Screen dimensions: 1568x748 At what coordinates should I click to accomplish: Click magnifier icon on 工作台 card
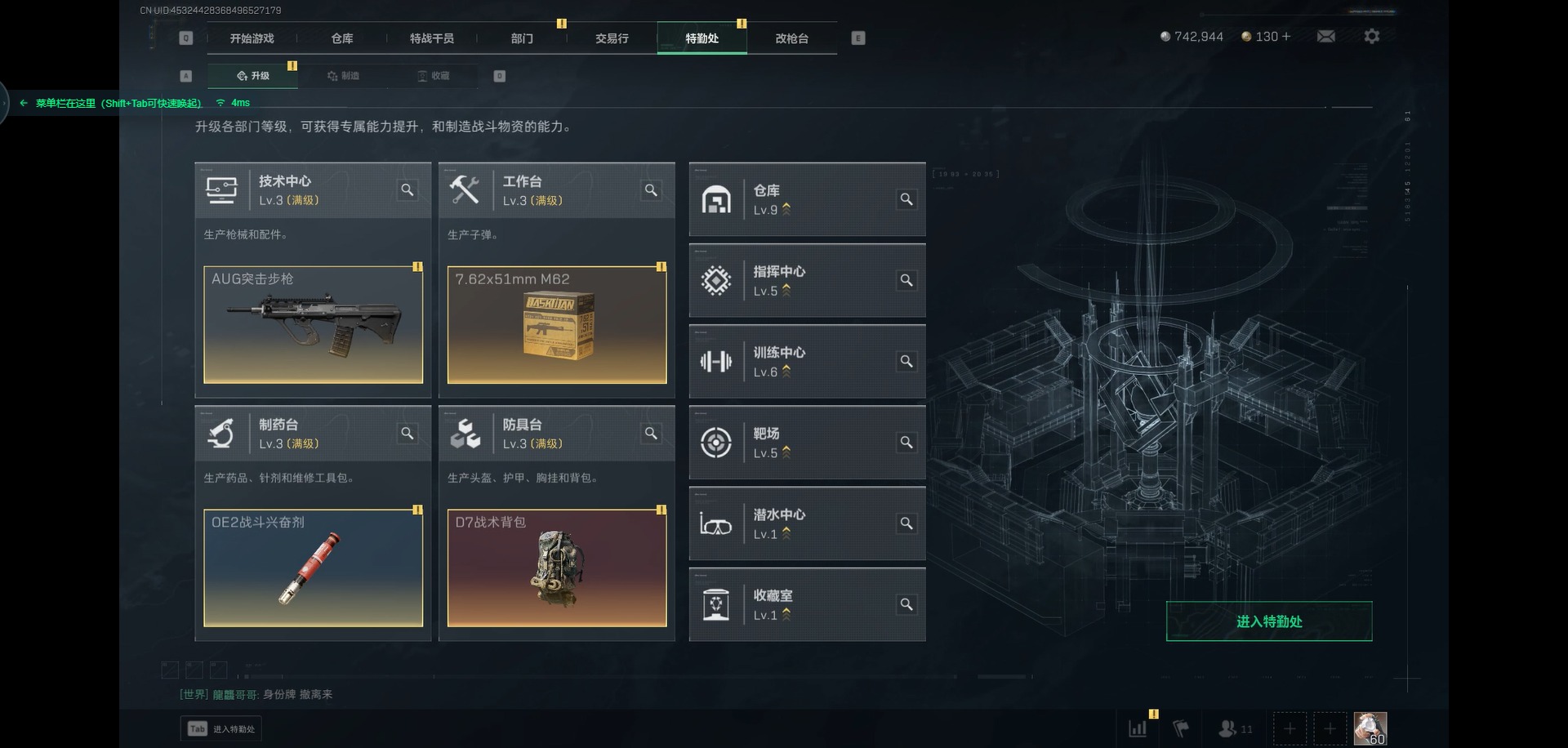pos(651,190)
